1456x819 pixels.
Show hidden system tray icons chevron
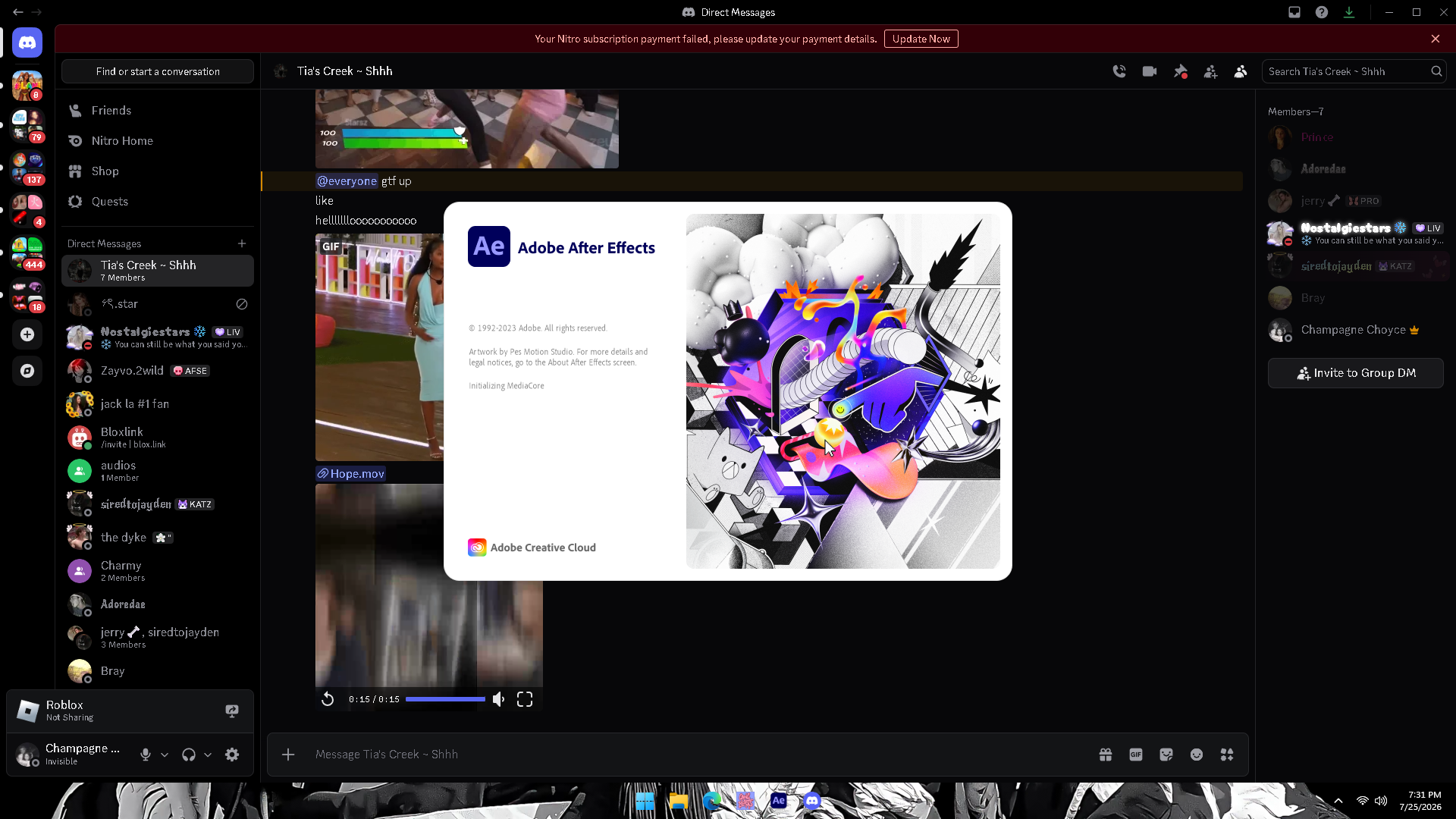(x=1338, y=801)
